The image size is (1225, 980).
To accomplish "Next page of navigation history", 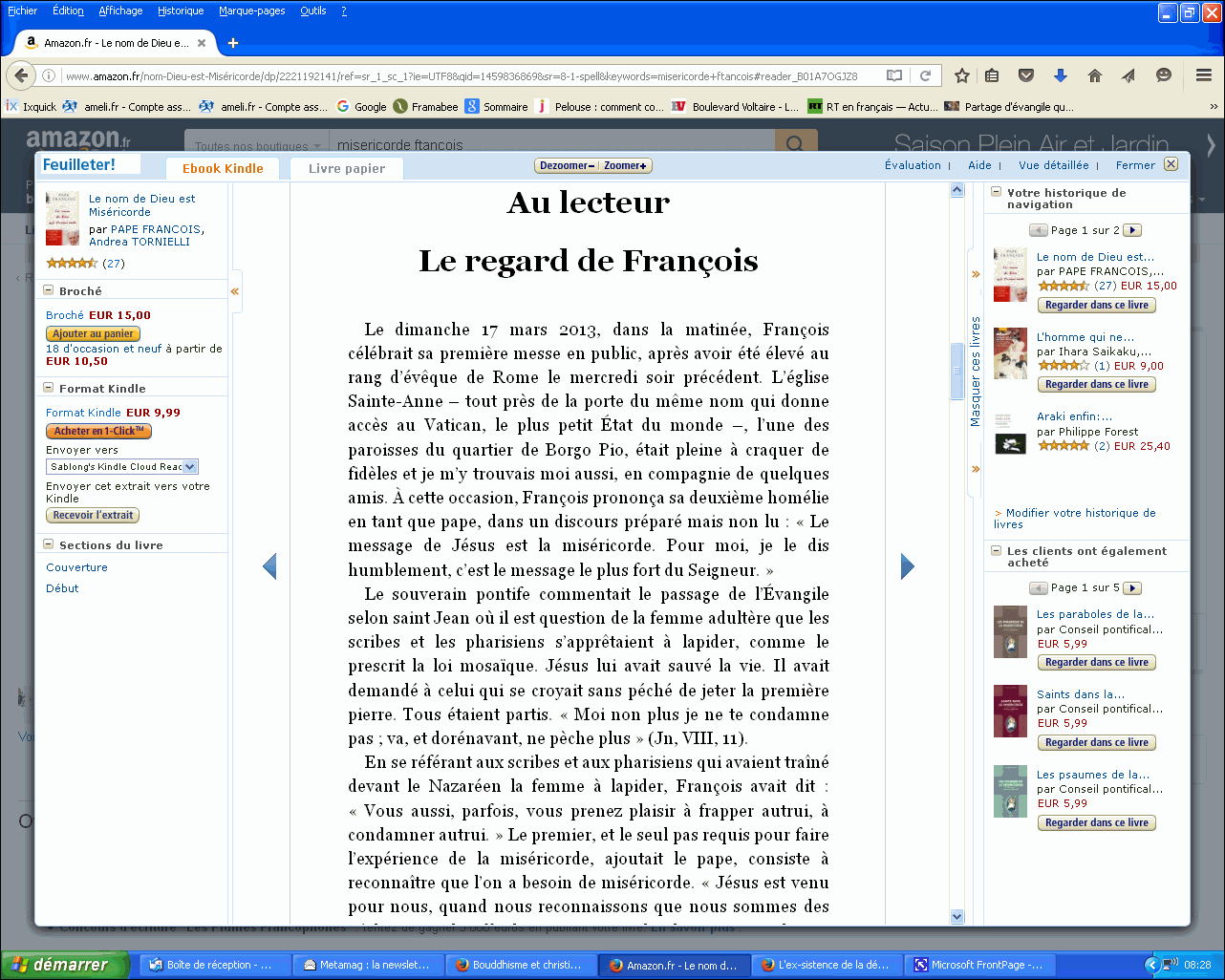I will 1132,230.
